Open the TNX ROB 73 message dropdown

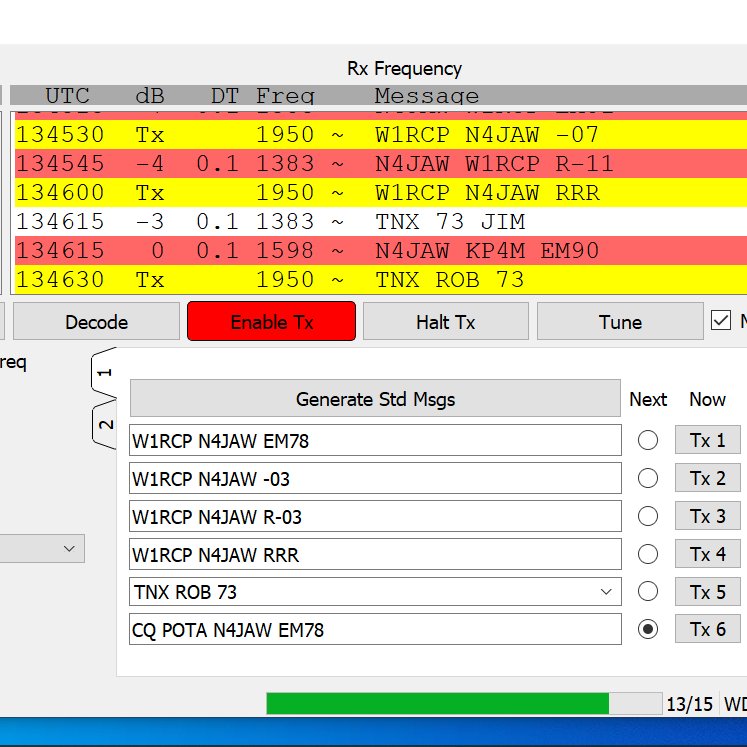coord(606,592)
